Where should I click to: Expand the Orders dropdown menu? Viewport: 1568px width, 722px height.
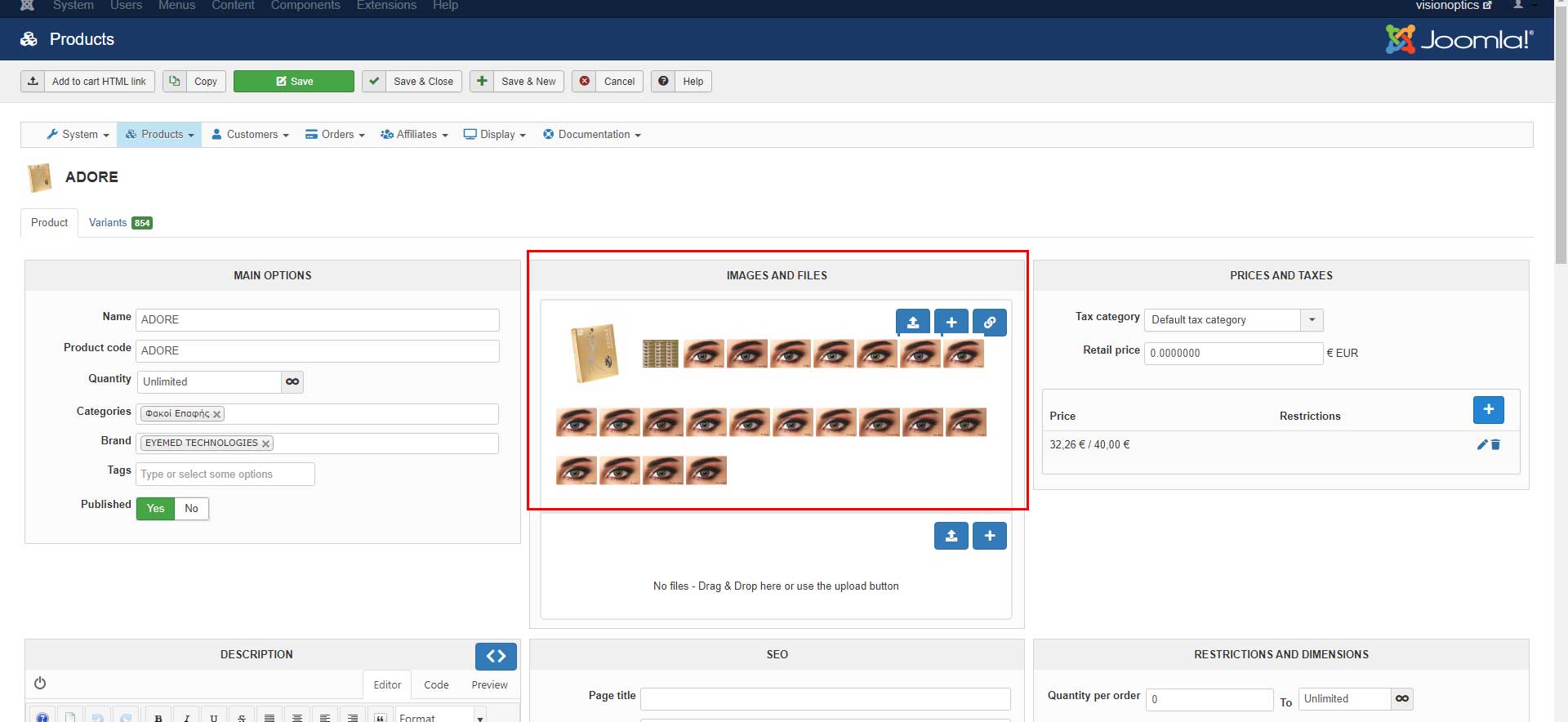point(335,135)
